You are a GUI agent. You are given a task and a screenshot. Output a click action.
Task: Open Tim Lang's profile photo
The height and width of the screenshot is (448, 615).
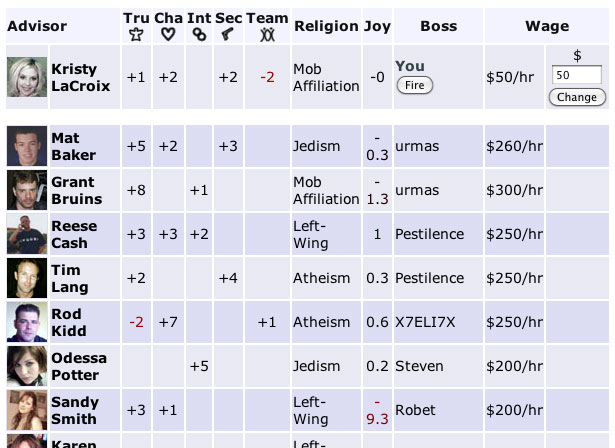[x=26, y=278]
